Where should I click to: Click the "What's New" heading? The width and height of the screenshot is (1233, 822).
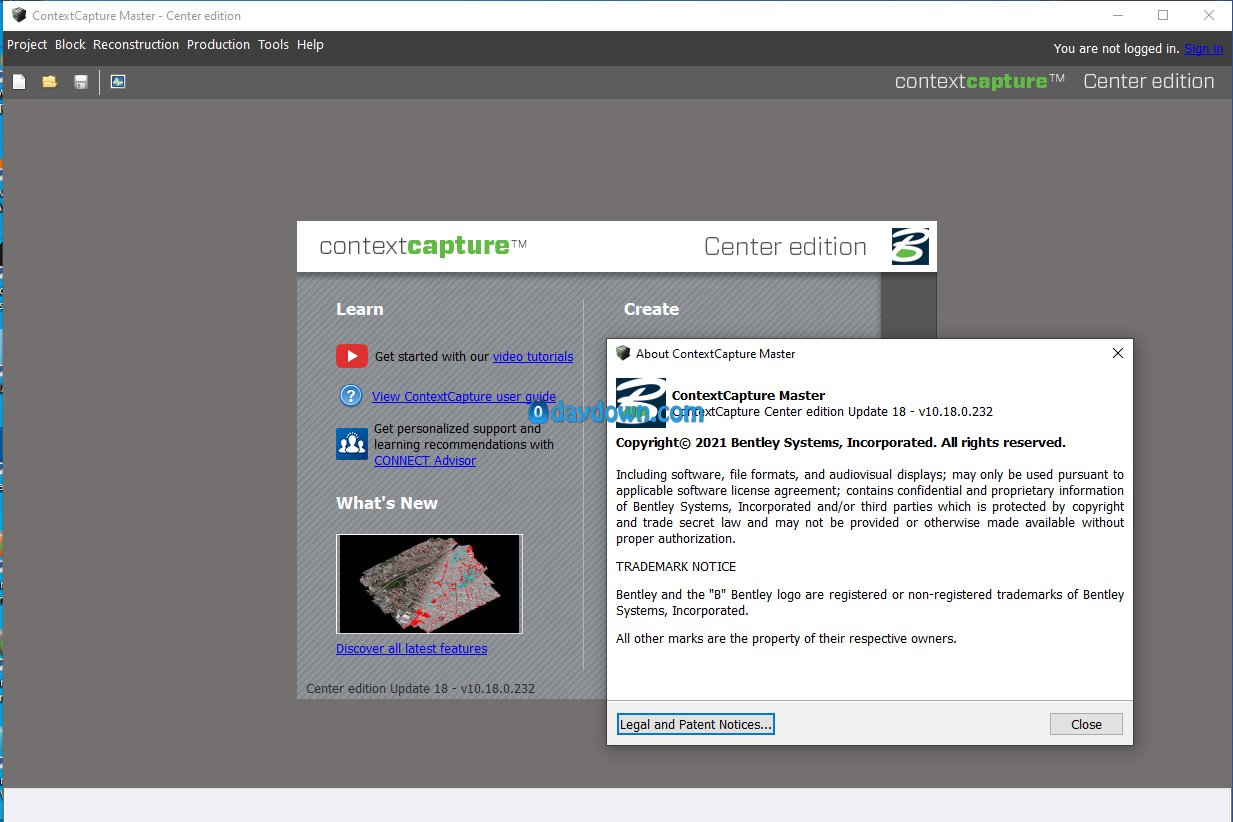(387, 504)
